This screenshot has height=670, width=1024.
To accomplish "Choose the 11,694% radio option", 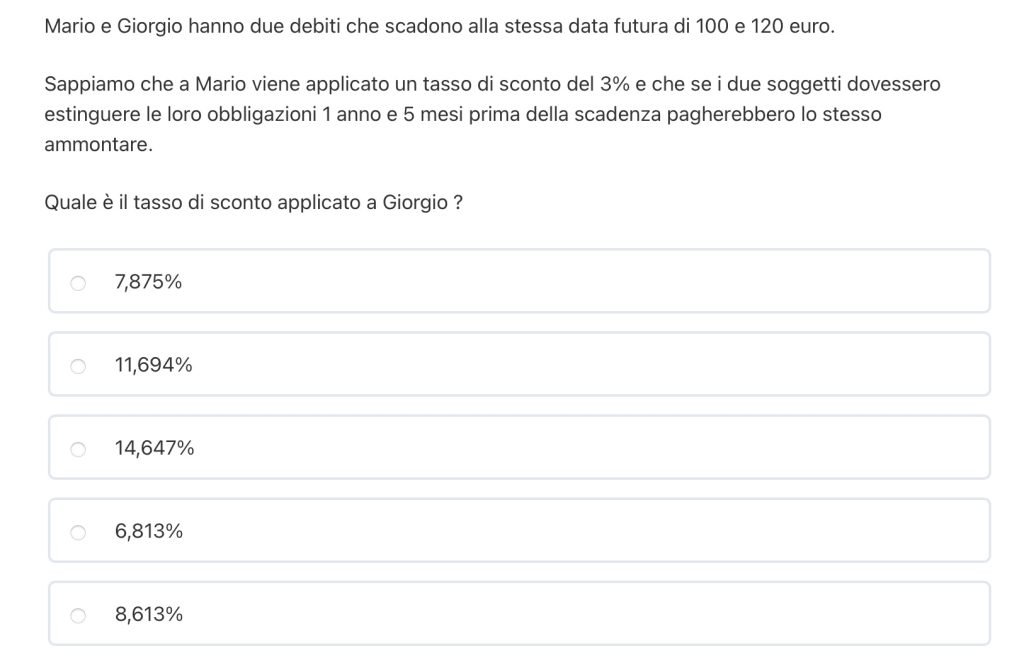I will (x=78, y=366).
